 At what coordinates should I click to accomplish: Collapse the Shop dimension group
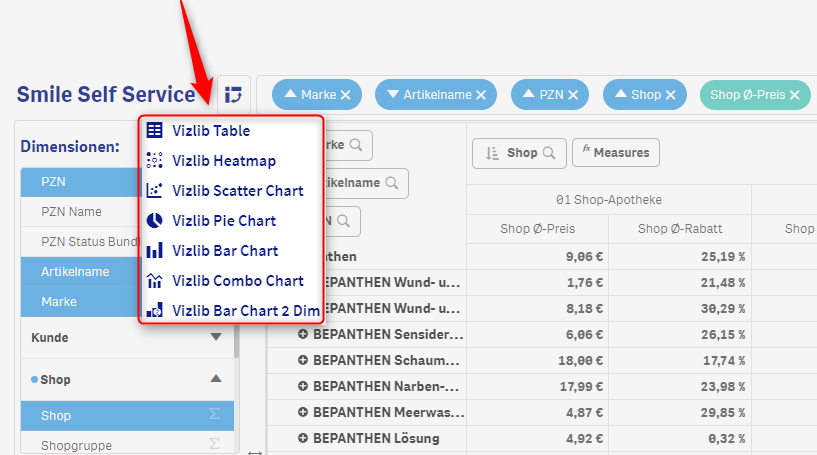pyautogui.click(x=216, y=380)
